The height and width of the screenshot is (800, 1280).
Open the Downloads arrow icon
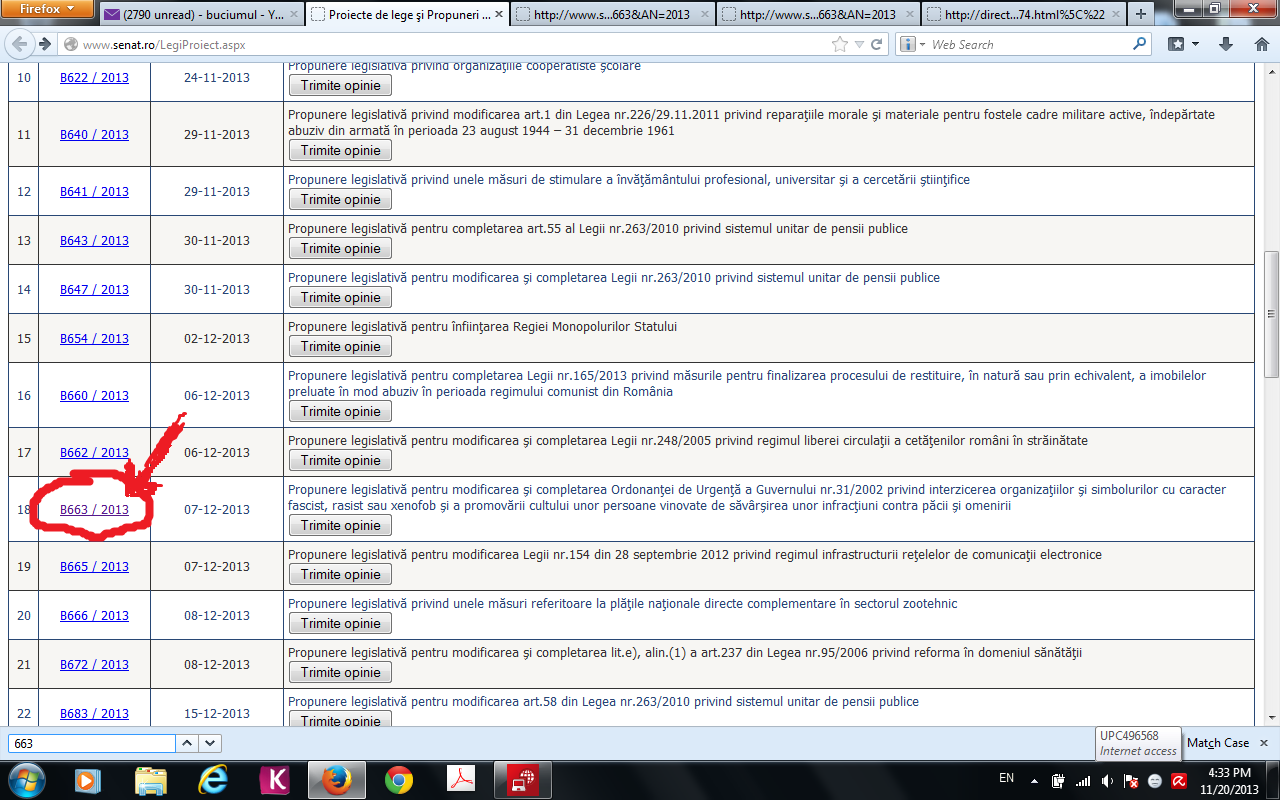coord(1226,45)
